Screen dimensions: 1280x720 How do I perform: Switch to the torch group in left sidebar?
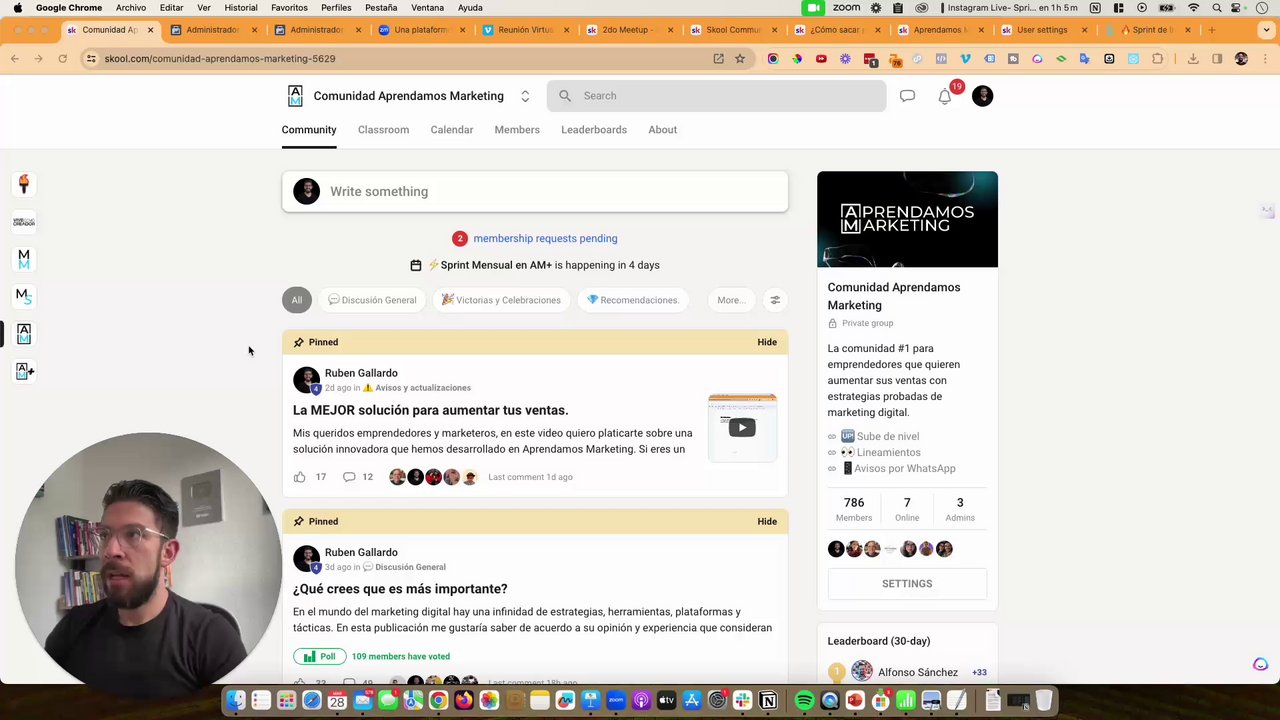point(24,184)
